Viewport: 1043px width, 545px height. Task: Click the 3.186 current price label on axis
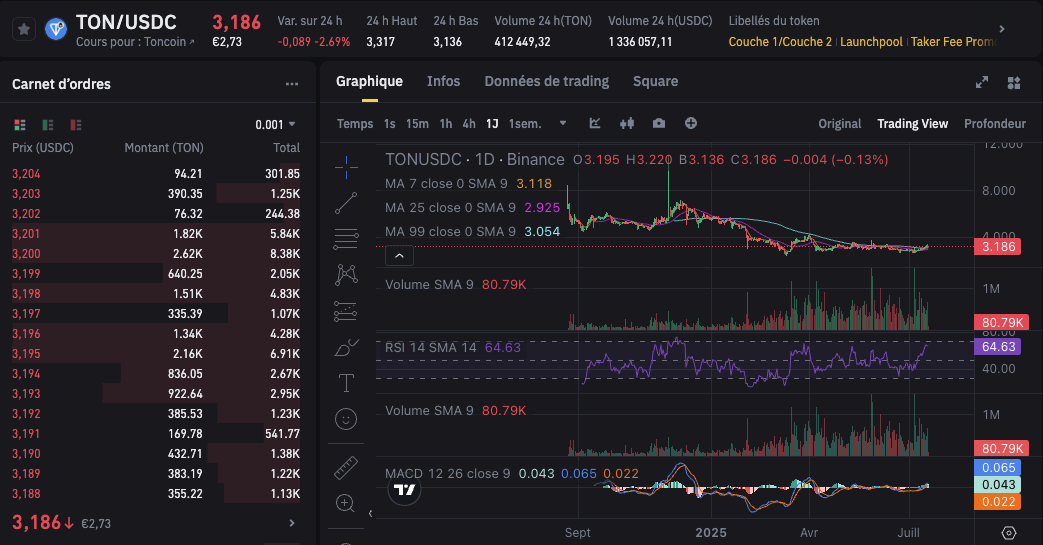(997, 247)
